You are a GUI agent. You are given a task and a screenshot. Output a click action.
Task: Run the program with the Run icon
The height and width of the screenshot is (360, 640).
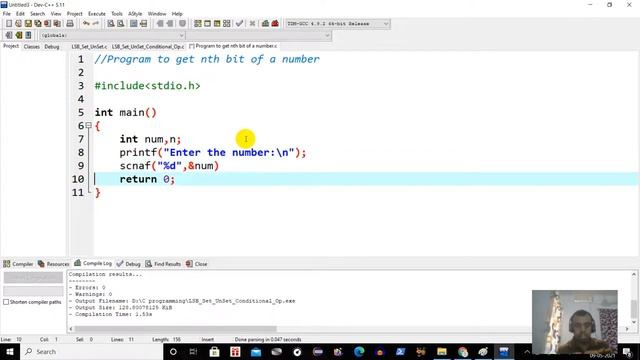[207, 24]
